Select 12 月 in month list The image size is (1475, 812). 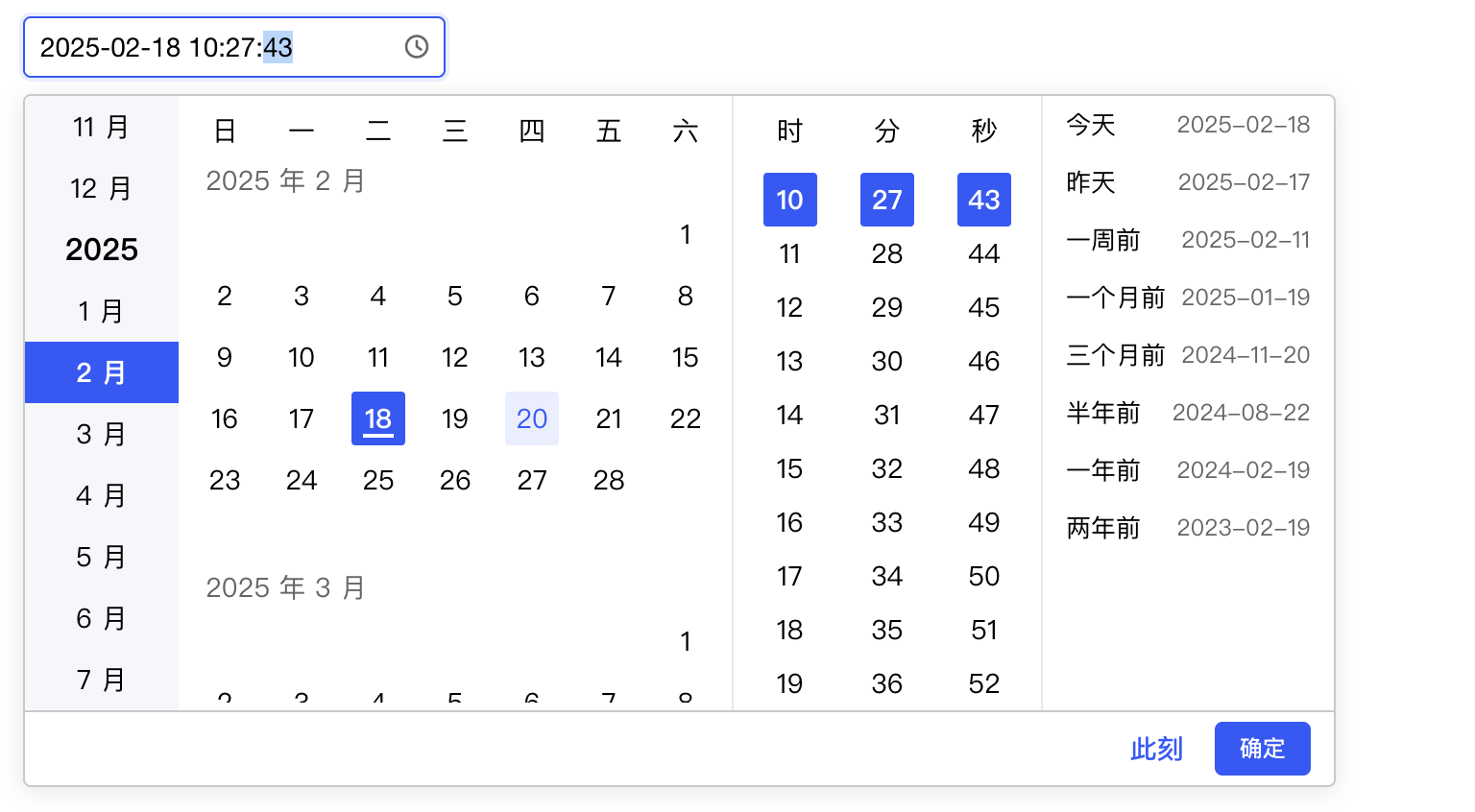coord(102,188)
